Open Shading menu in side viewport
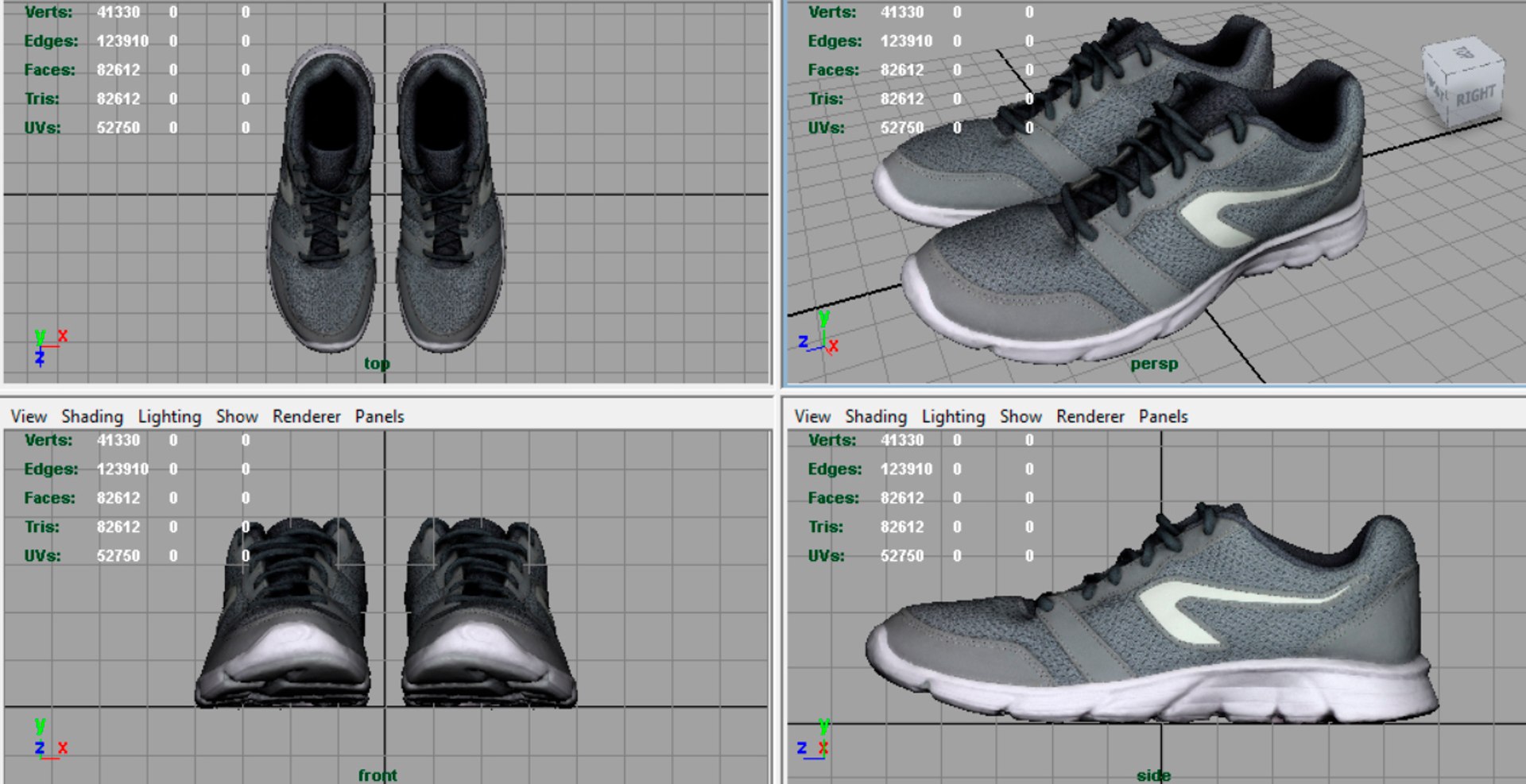The image size is (1526, 784). pyautogui.click(x=876, y=416)
